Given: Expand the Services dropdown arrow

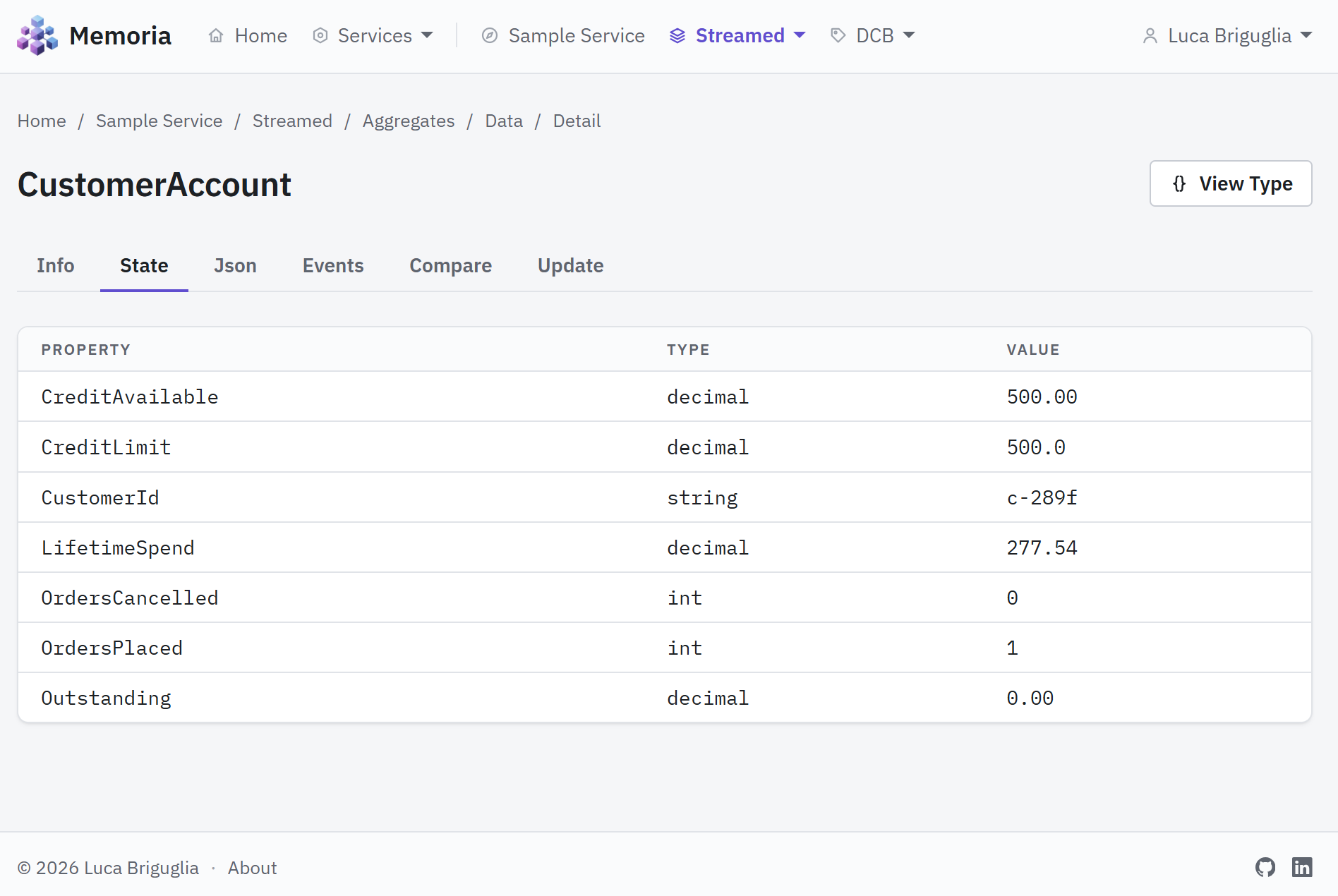Looking at the screenshot, I should point(427,35).
